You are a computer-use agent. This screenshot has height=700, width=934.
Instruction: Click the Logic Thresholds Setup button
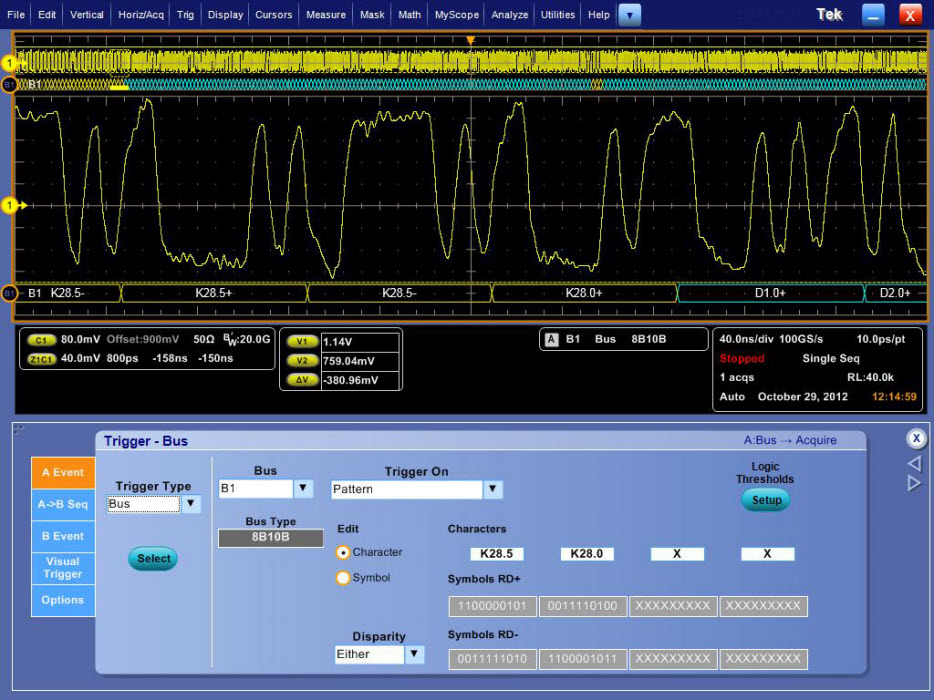tap(766, 500)
